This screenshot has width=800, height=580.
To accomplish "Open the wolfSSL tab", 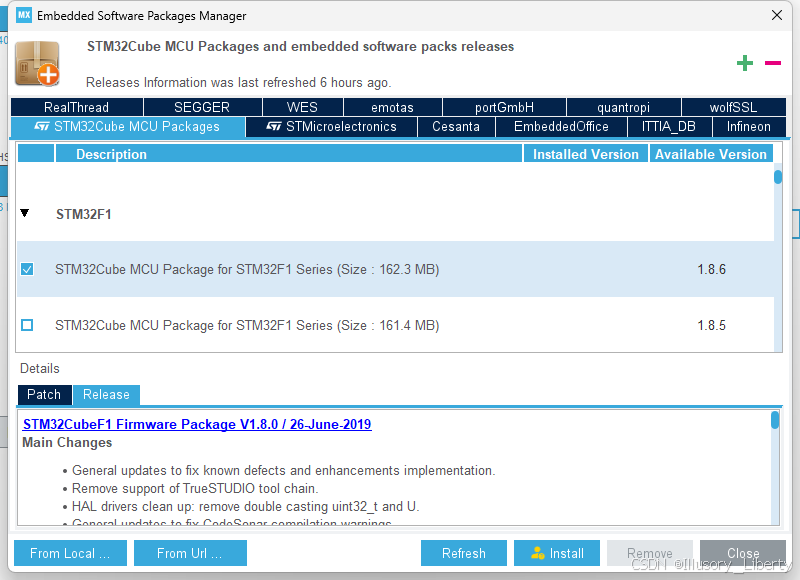I will point(734,107).
